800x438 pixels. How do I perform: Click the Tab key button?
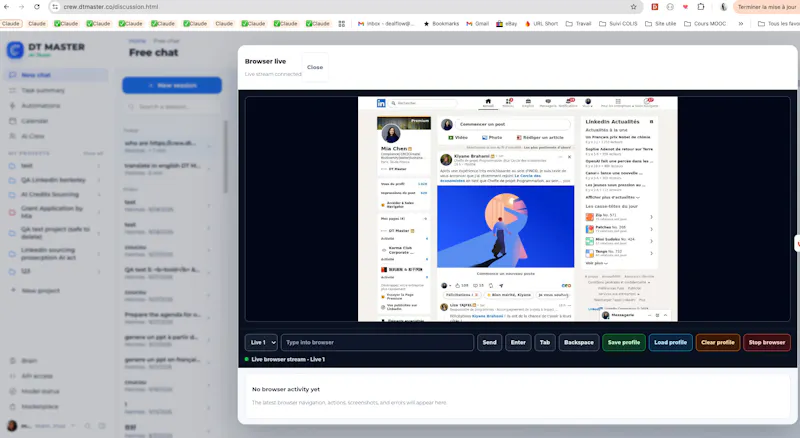(x=545, y=343)
